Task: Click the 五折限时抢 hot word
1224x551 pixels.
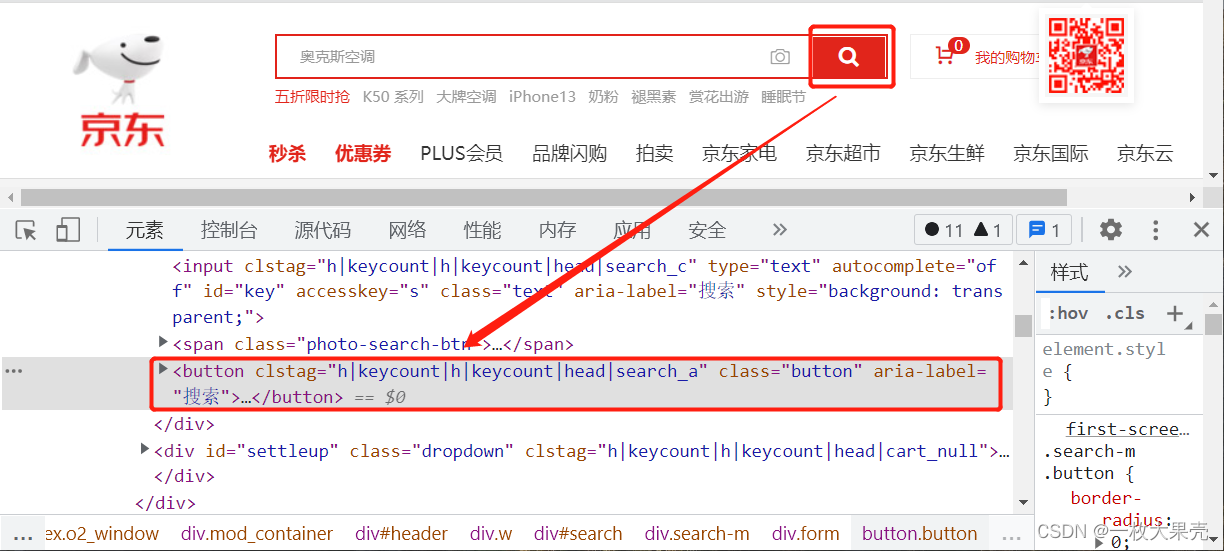Action: coord(312,97)
